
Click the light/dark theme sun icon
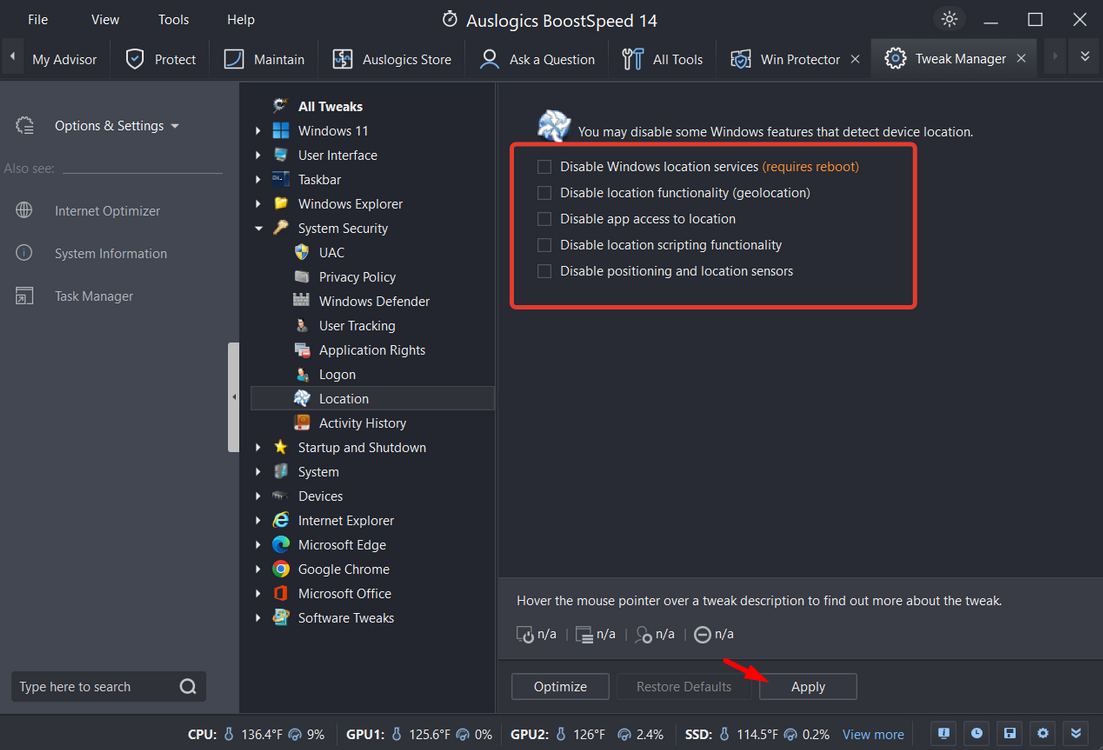click(948, 19)
